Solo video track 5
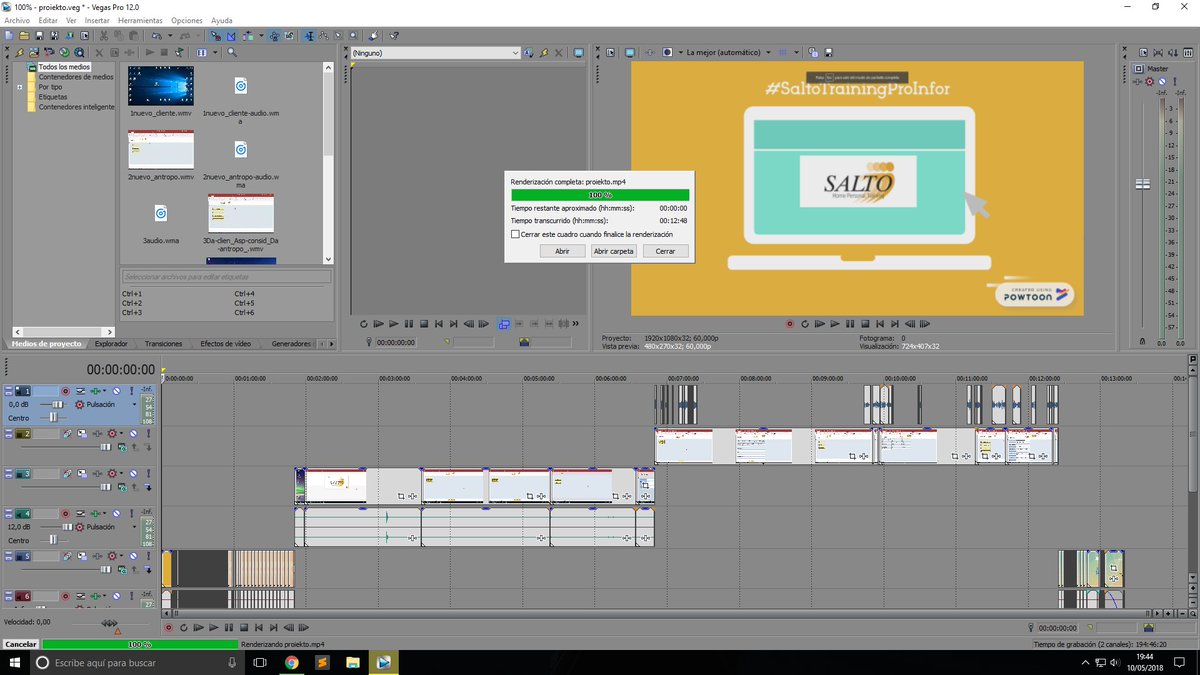This screenshot has height=675, width=1200. (x=148, y=556)
